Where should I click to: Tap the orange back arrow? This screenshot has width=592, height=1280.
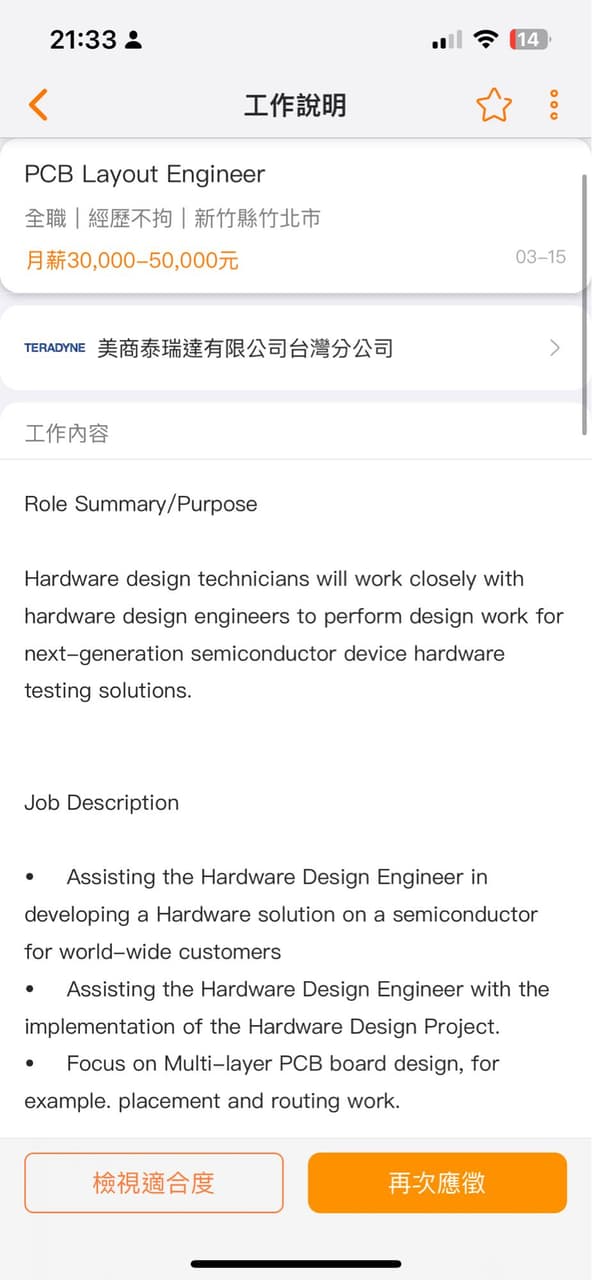tap(38, 103)
